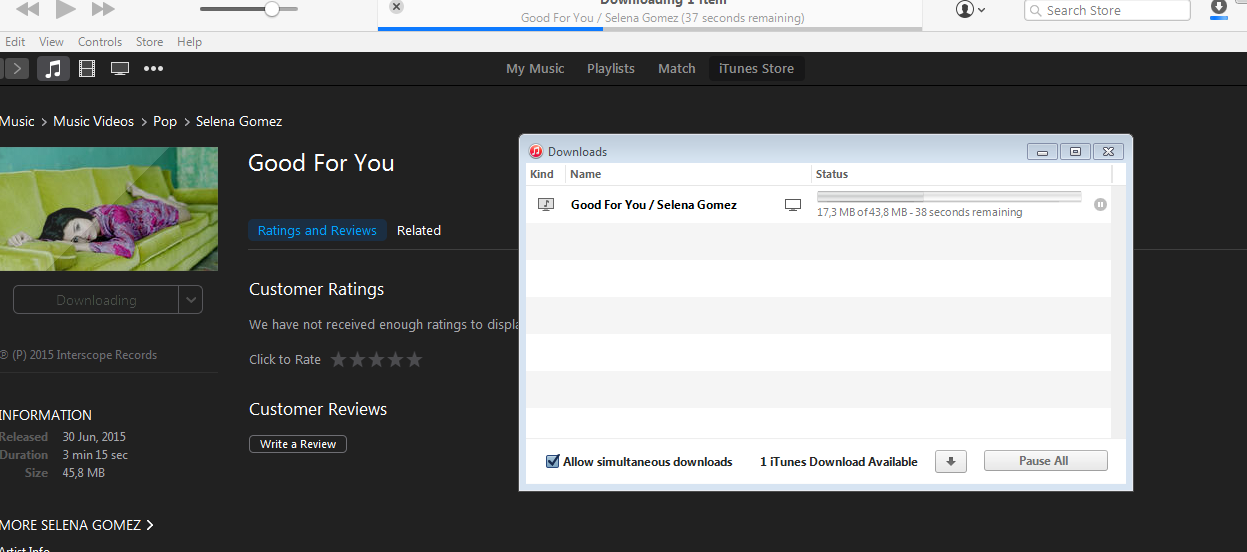Toggle Allow simultaneous downloads checkbox

[x=552, y=461]
